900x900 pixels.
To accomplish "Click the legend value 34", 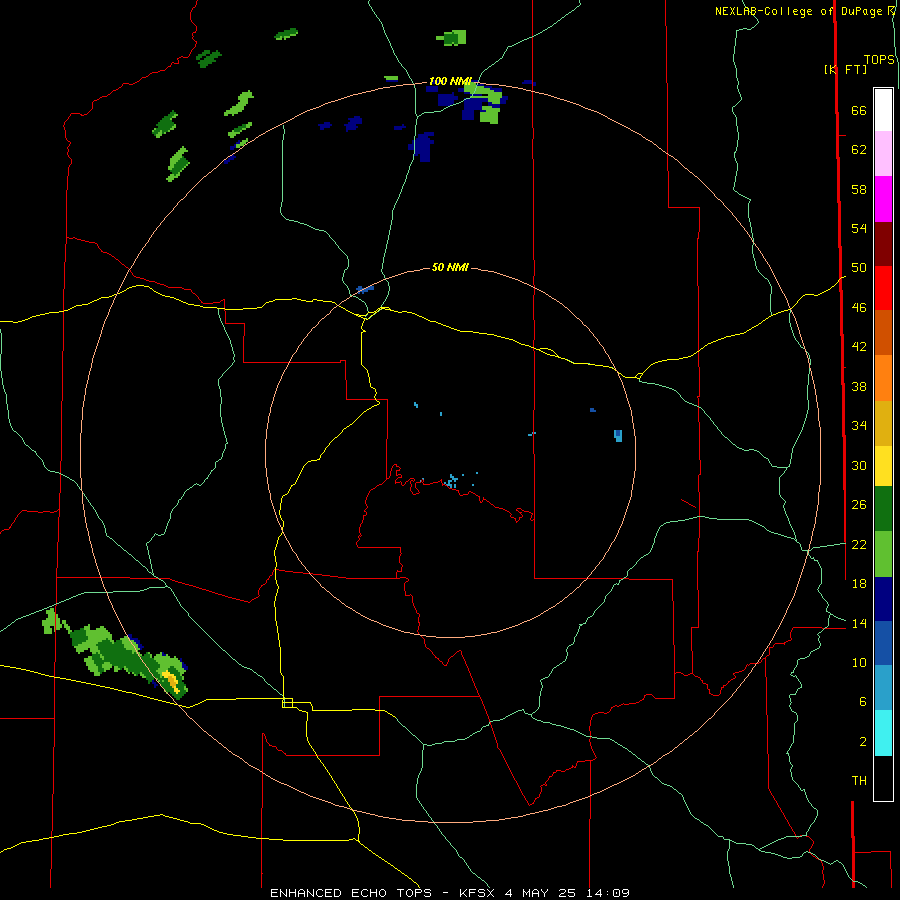I will point(859,425).
